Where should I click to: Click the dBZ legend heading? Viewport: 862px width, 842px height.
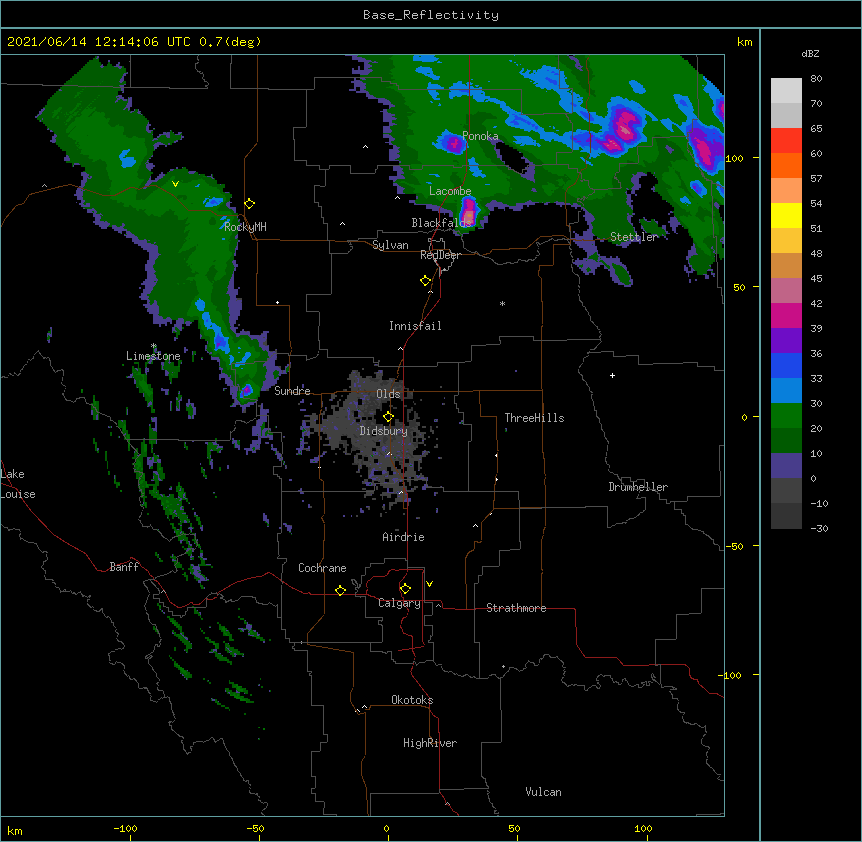point(810,53)
